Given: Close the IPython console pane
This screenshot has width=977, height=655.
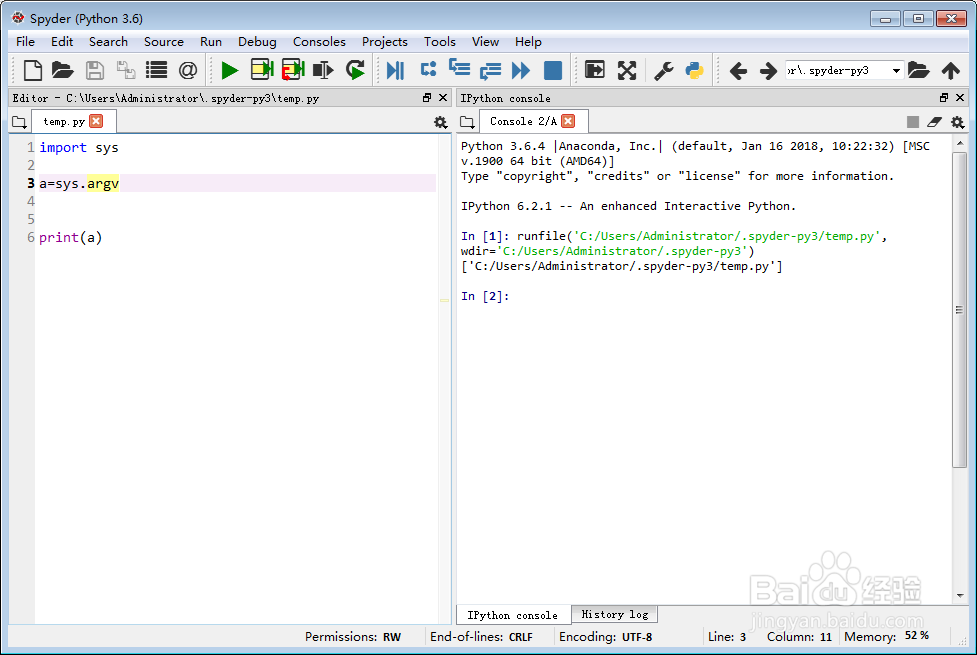Looking at the screenshot, I should pos(960,98).
